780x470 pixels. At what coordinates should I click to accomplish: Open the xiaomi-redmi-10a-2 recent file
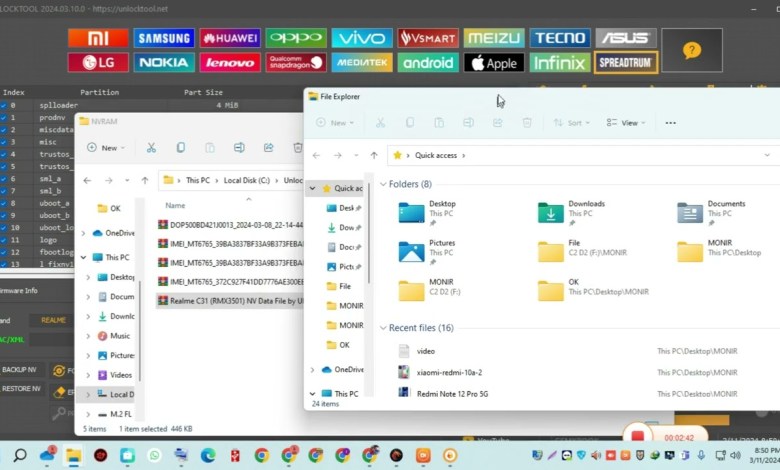(x=450, y=373)
